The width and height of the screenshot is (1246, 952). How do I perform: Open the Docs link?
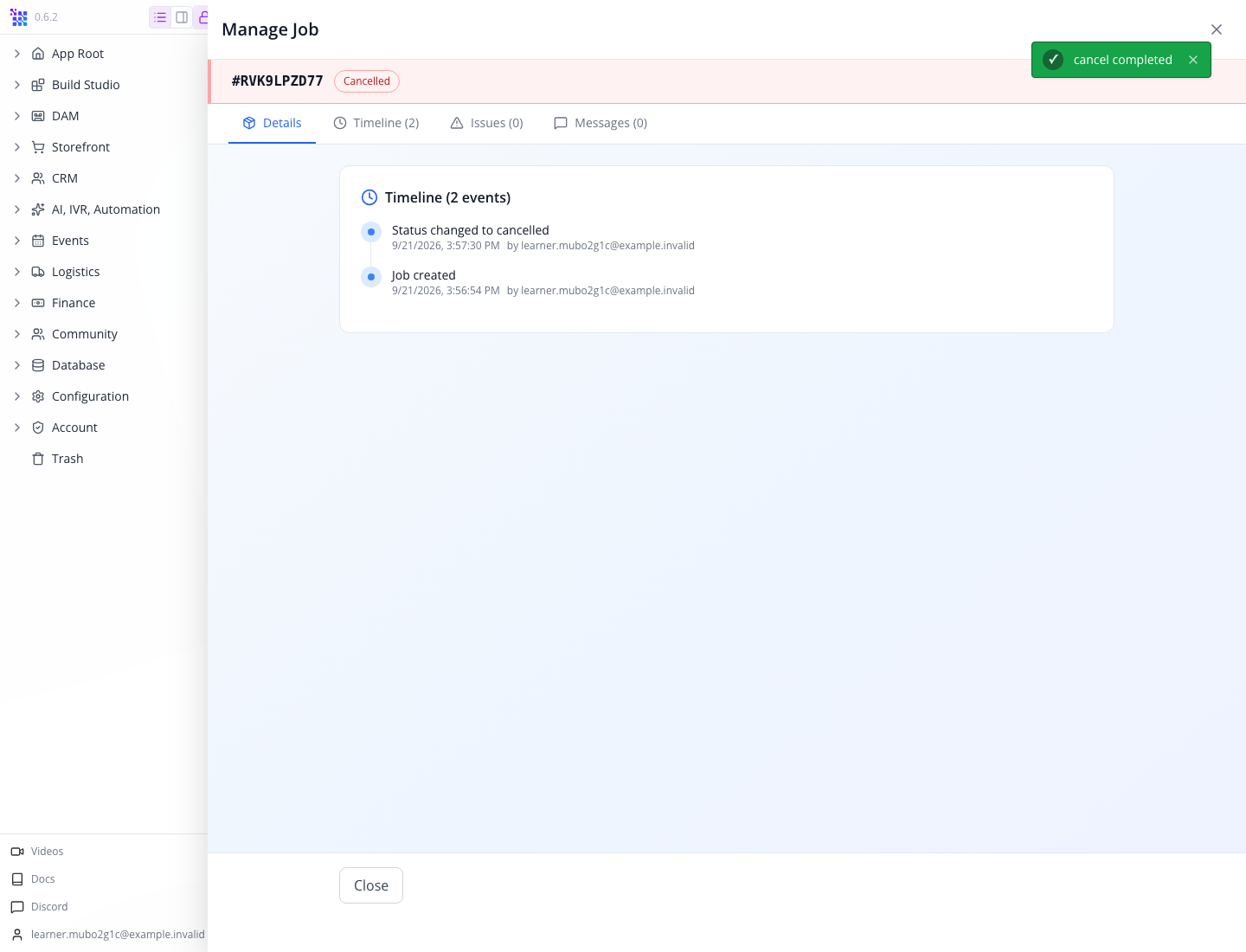coord(33,879)
